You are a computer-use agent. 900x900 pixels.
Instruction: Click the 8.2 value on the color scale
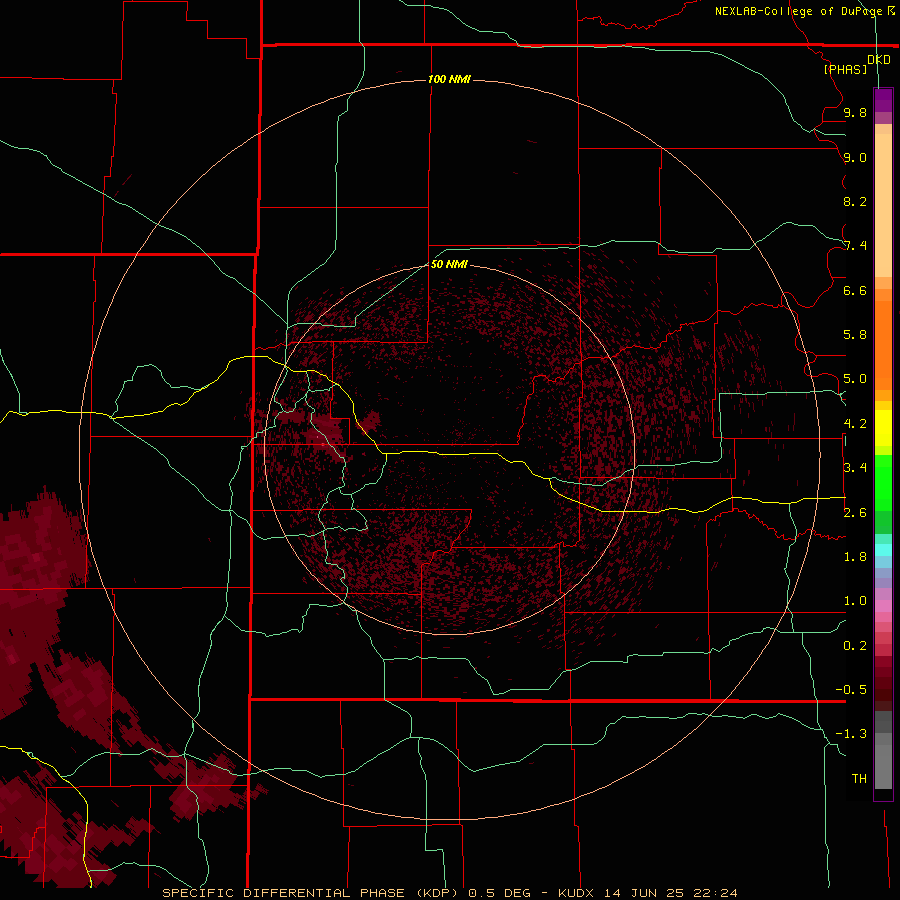(x=855, y=201)
